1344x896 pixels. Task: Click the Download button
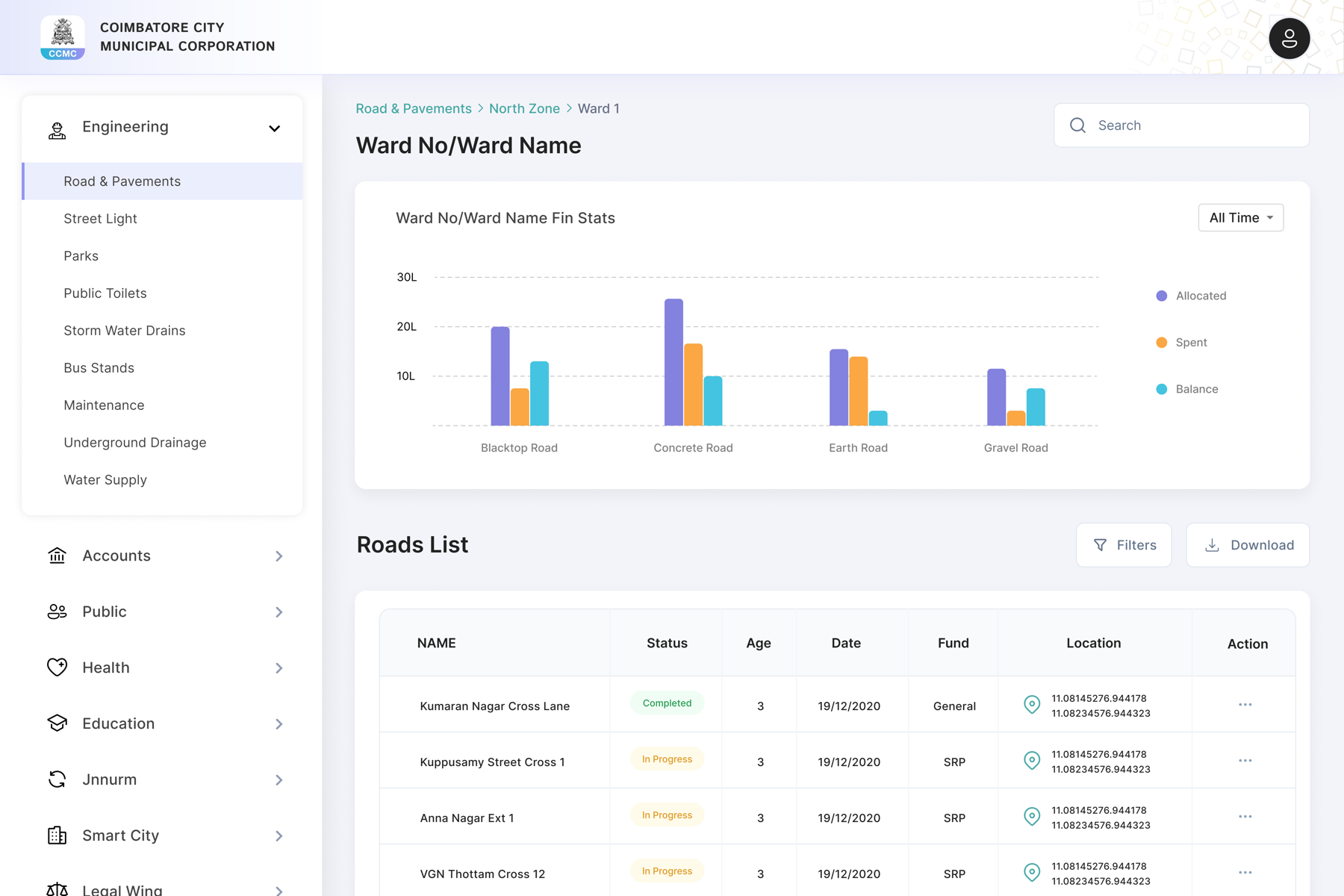click(1248, 545)
